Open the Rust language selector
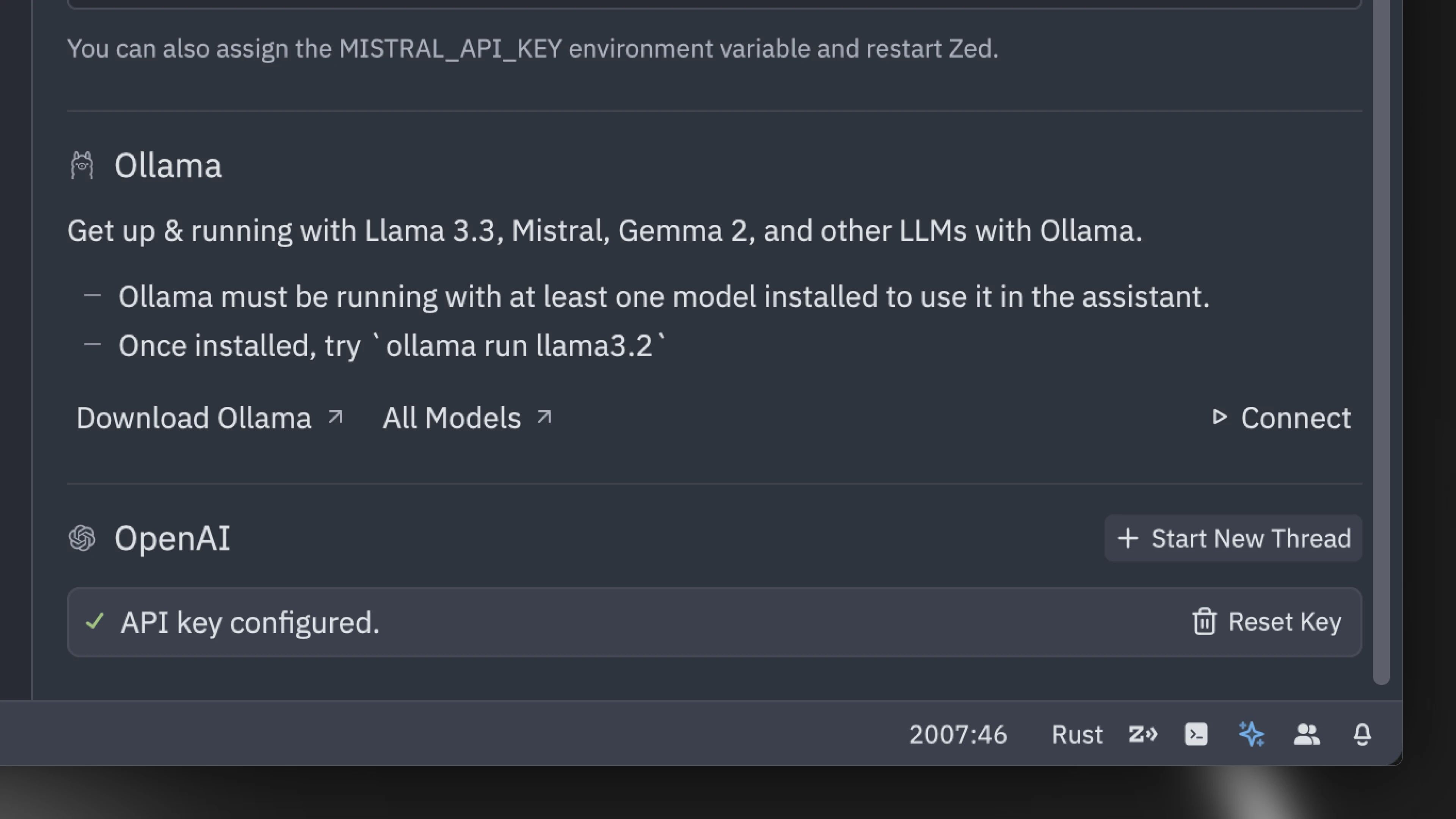This screenshot has height=819, width=1456. pyautogui.click(x=1077, y=734)
